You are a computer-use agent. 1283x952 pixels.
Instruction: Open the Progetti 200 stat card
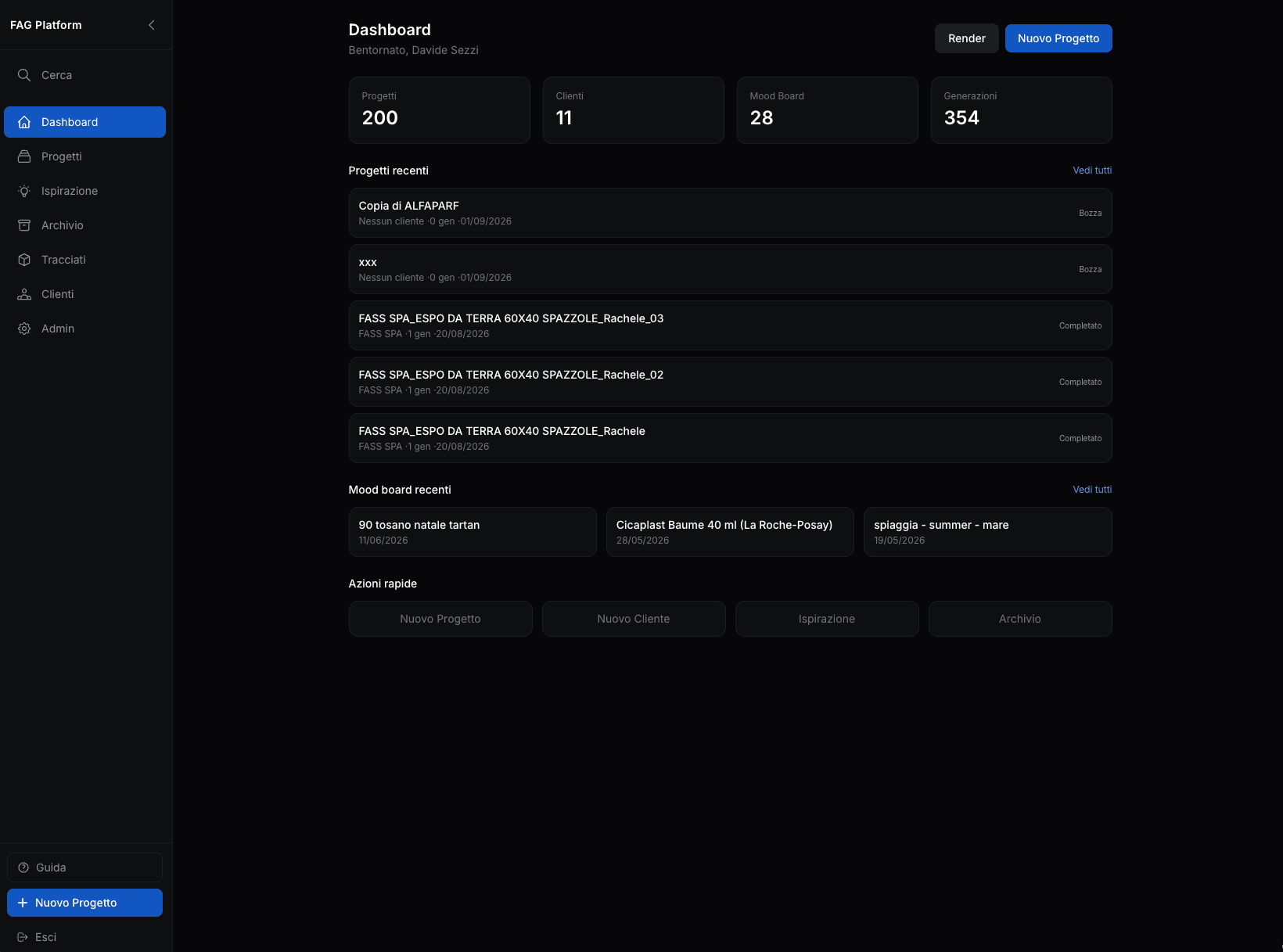(440, 110)
